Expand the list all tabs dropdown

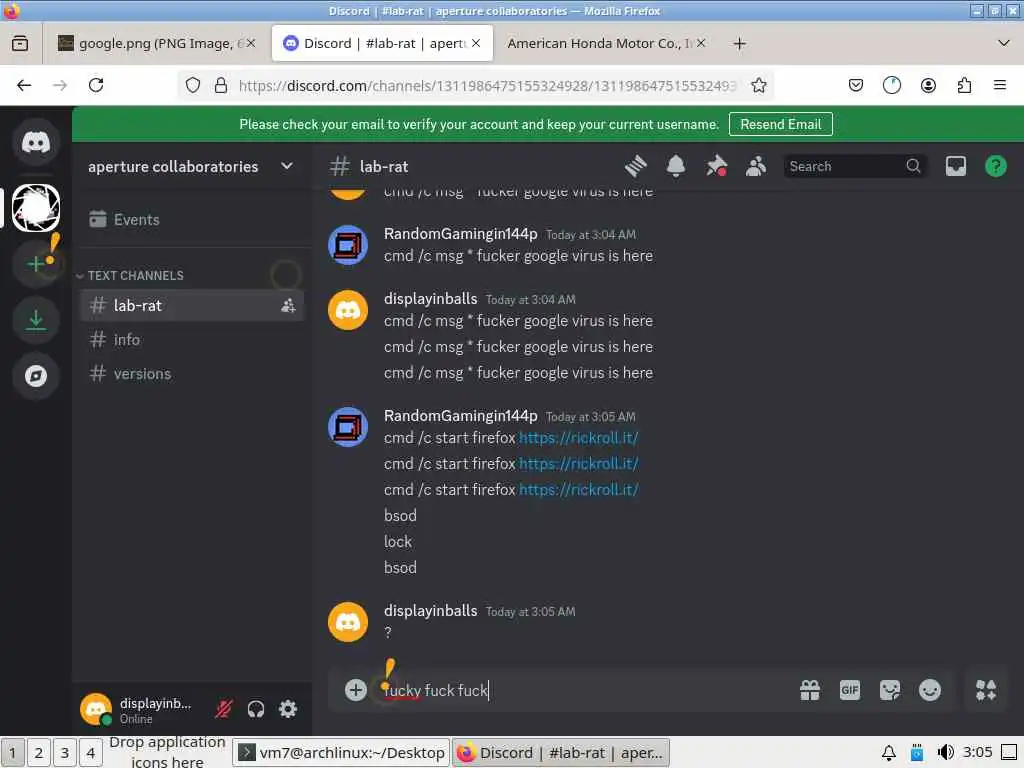1004,43
